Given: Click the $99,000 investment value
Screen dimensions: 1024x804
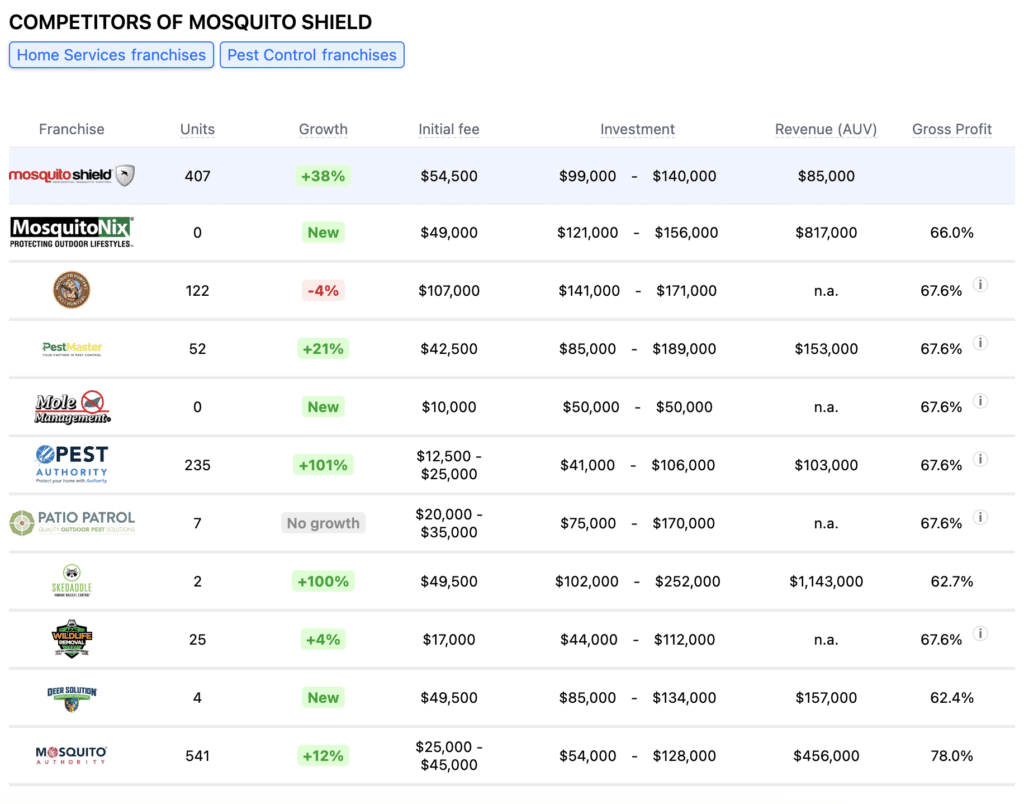Looking at the screenshot, I should click(x=587, y=176).
